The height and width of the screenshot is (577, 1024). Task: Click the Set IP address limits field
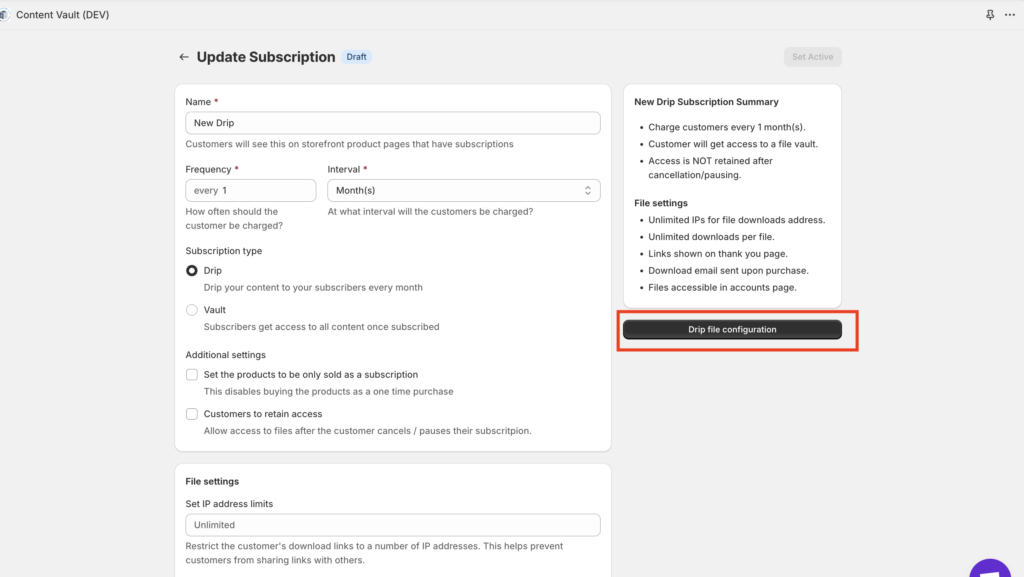point(392,525)
